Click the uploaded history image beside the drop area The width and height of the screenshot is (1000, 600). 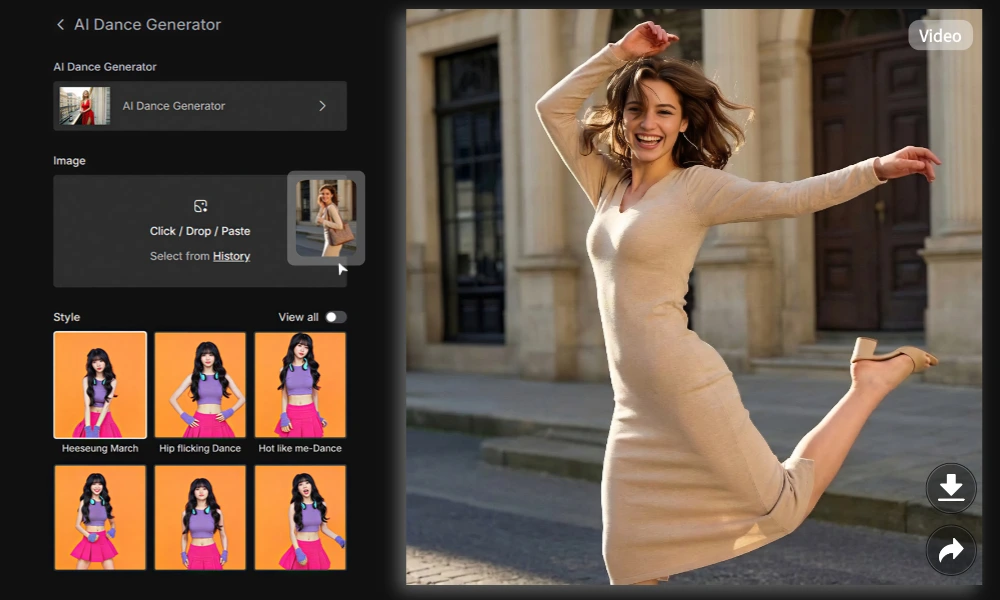tap(327, 218)
